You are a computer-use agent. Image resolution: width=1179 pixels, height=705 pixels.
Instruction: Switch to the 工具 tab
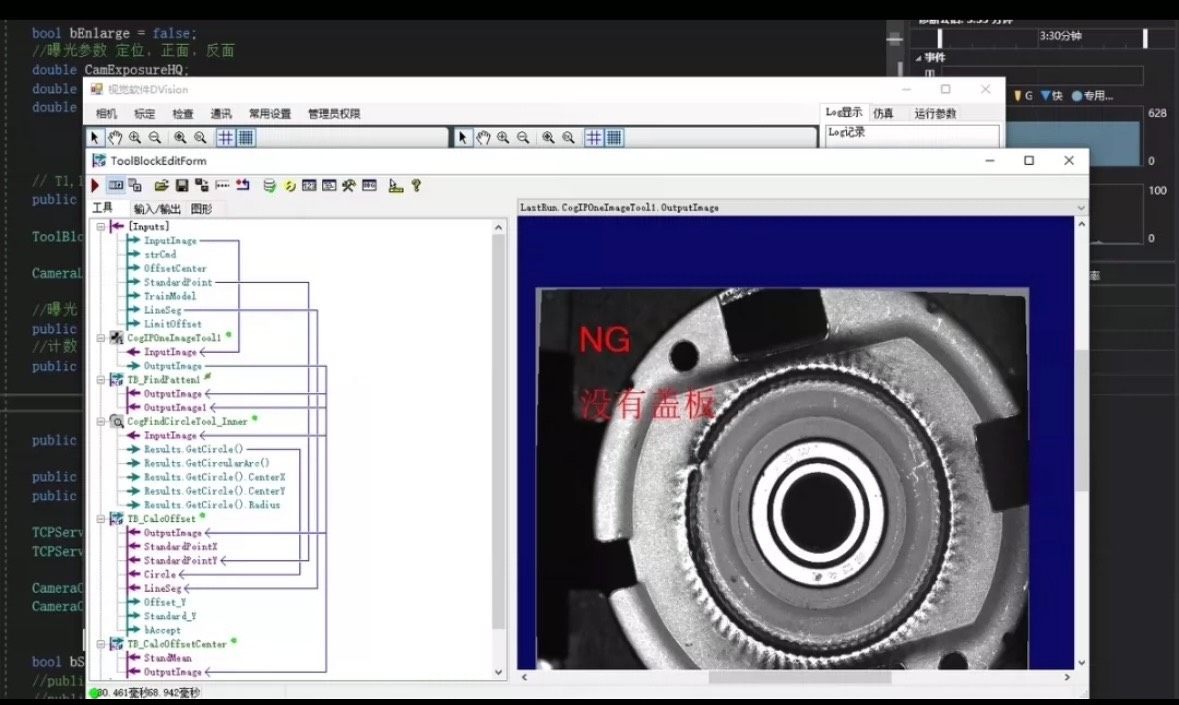(103, 208)
